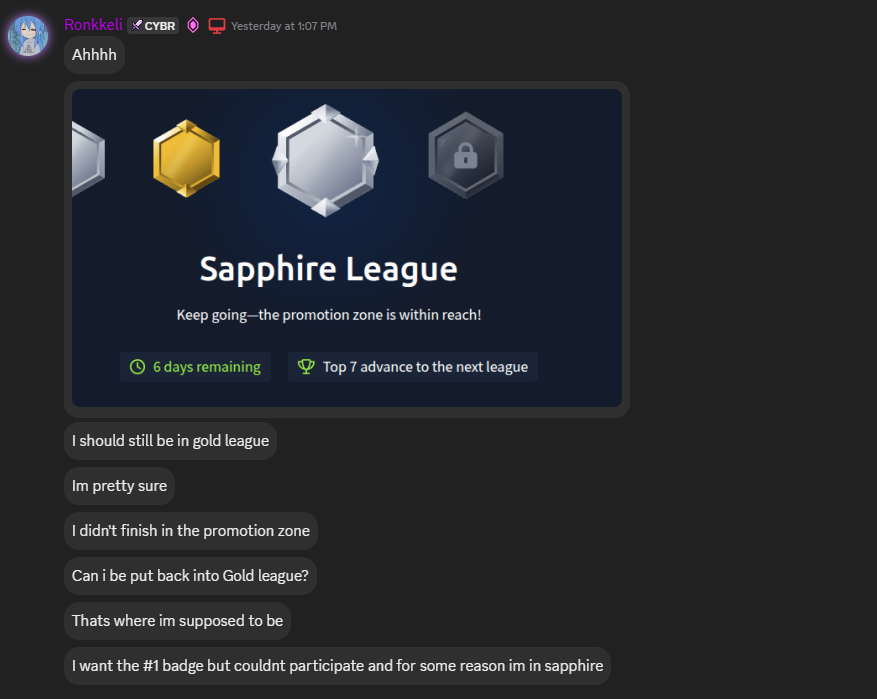Select the 'I should still be in gold league' message

pos(171,441)
